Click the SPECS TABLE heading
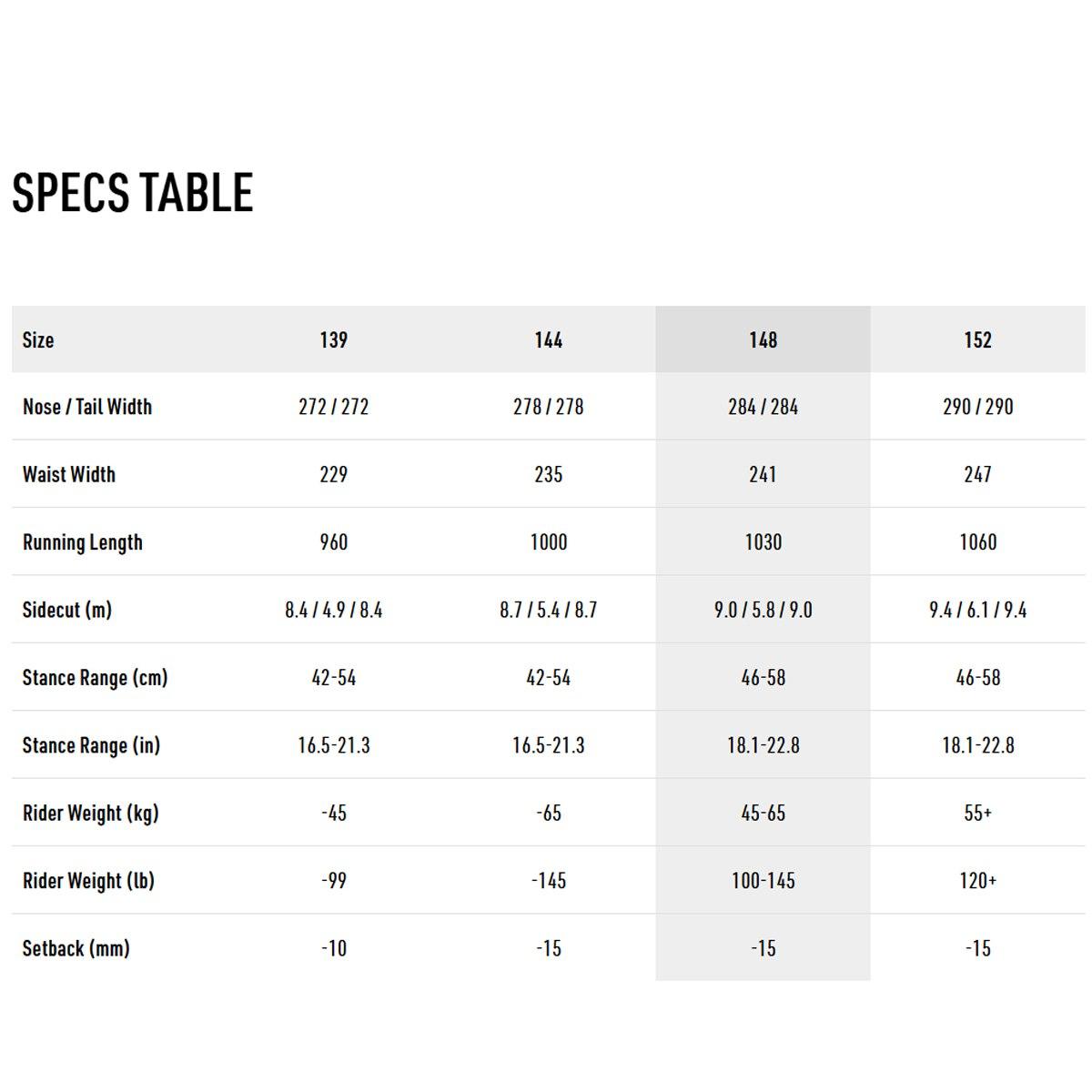This screenshot has width=1092, height=1092. click(x=133, y=193)
